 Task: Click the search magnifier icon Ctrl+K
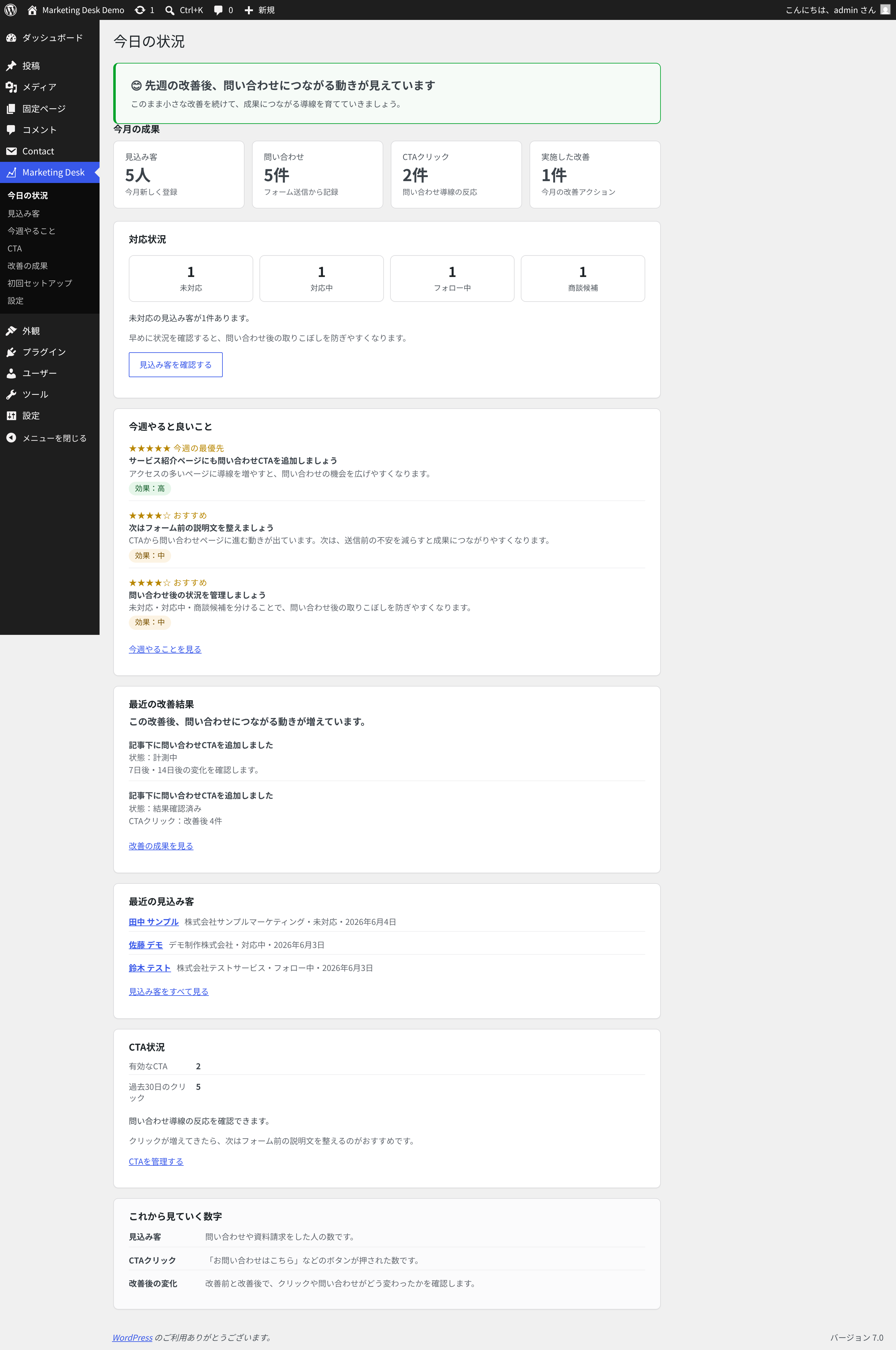tap(170, 10)
